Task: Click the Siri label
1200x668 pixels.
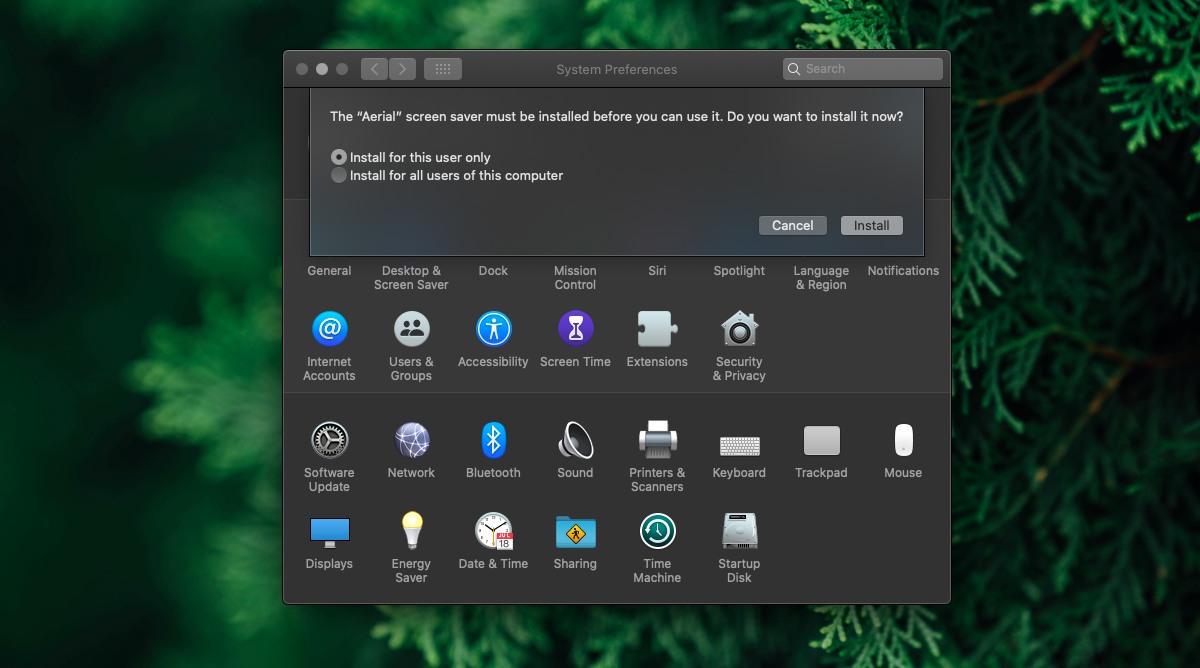Action: [657, 271]
